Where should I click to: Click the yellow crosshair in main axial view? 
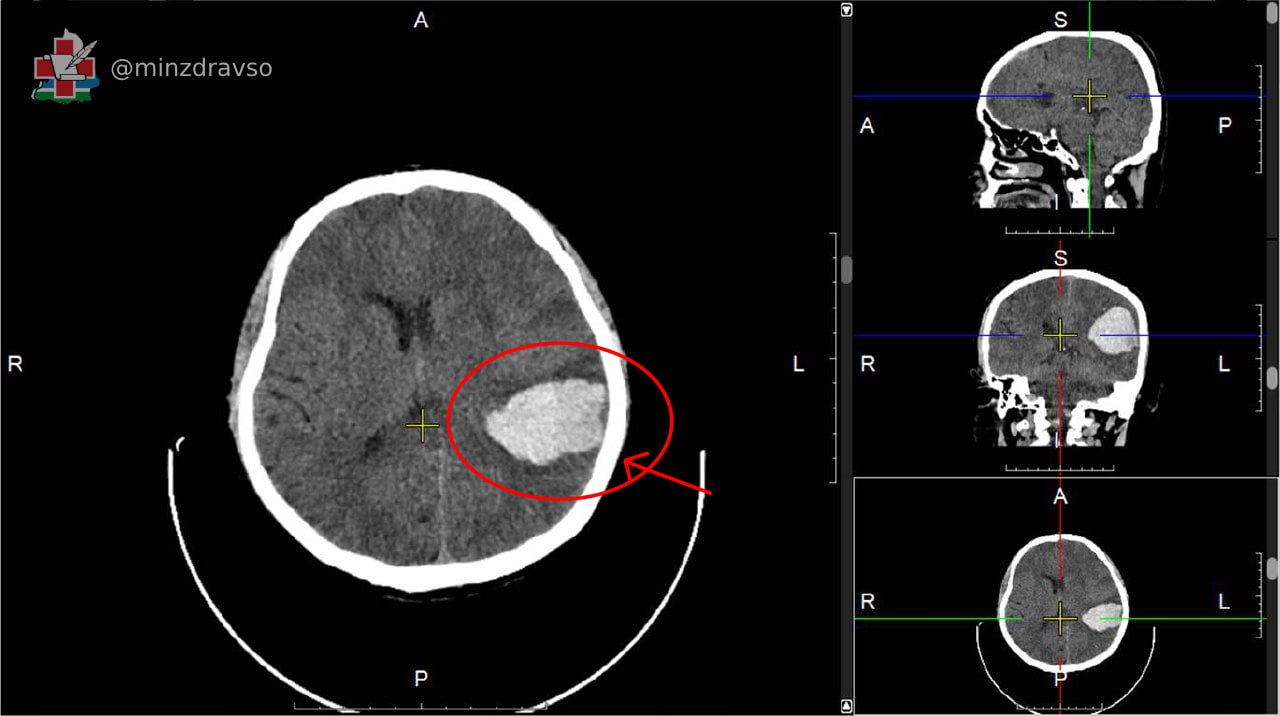coord(422,426)
